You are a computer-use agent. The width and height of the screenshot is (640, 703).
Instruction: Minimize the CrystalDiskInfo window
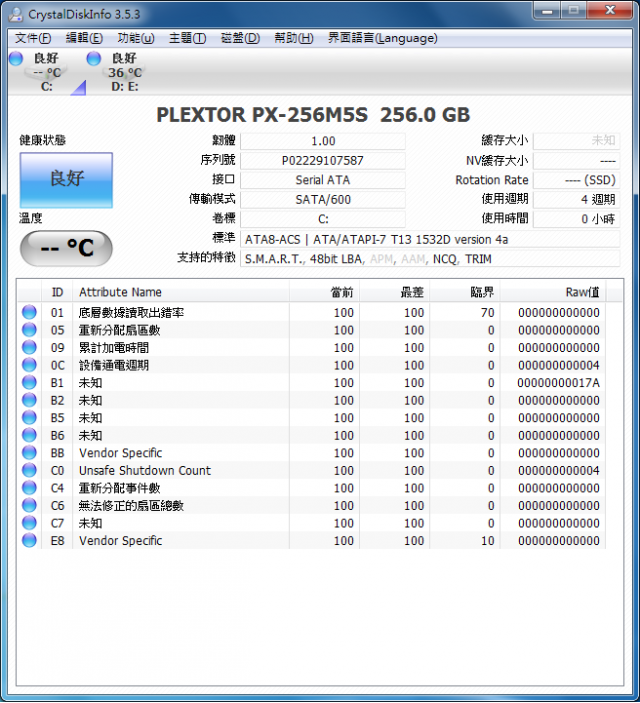(547, 10)
